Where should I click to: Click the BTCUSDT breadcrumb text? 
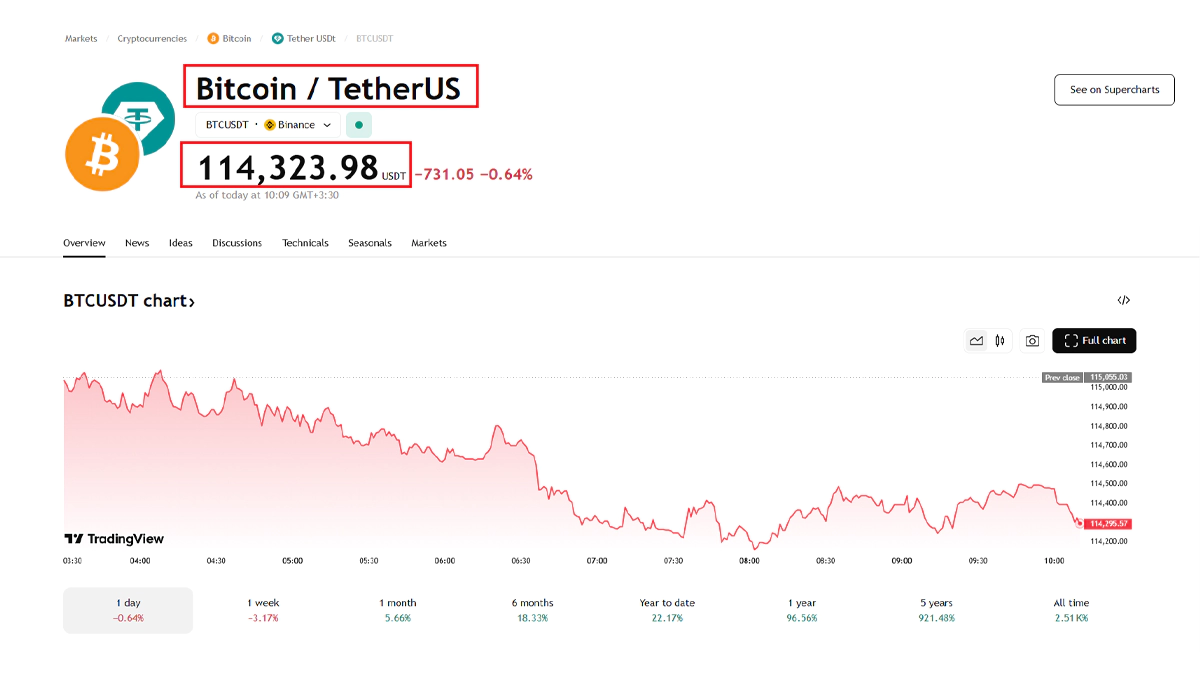374,38
